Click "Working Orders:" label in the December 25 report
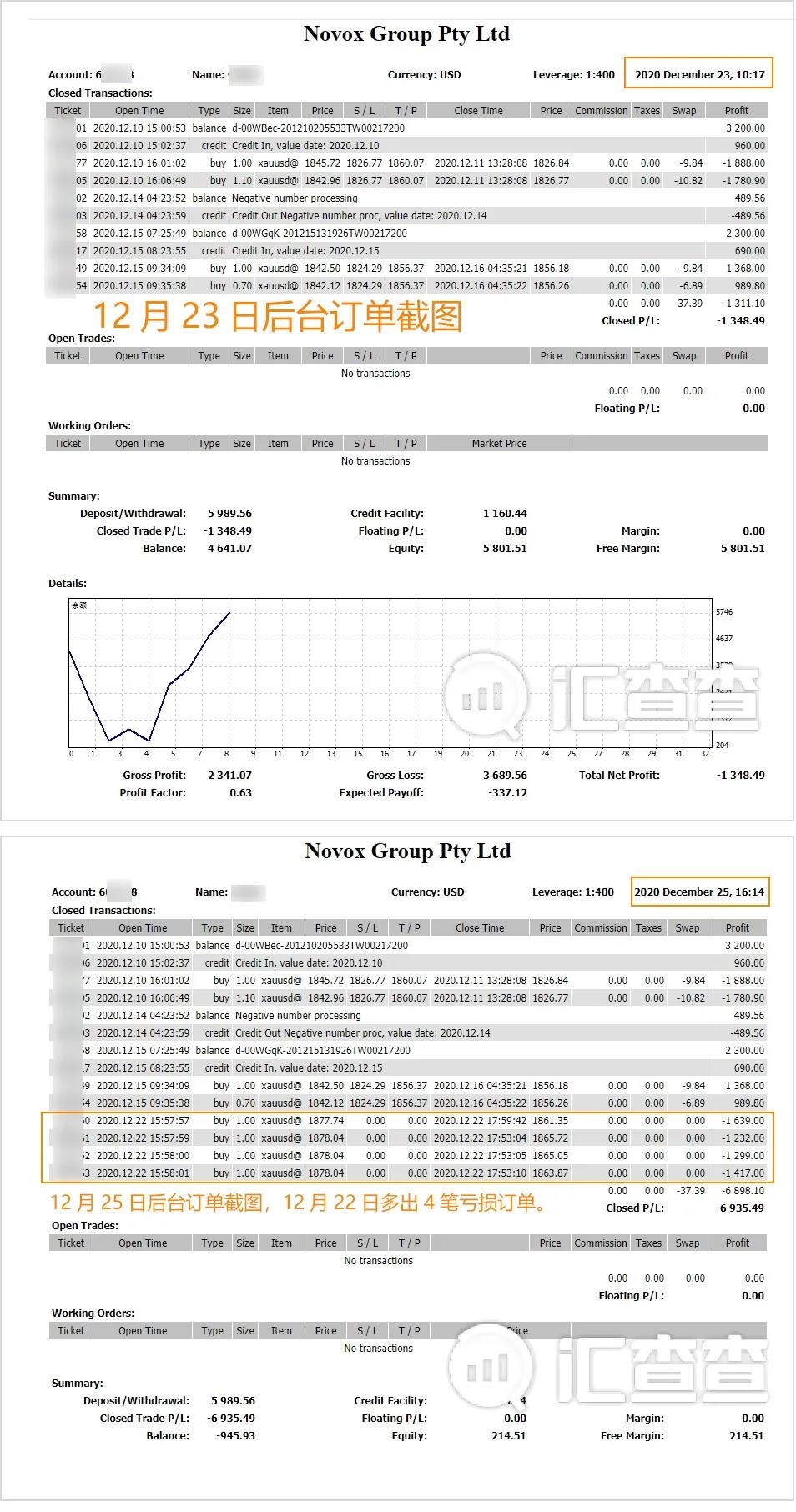 [93, 1313]
